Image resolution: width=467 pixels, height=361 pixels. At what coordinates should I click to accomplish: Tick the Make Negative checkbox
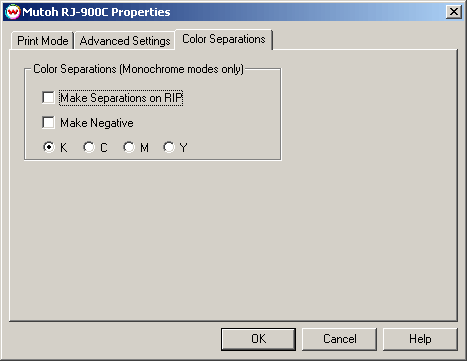48,122
